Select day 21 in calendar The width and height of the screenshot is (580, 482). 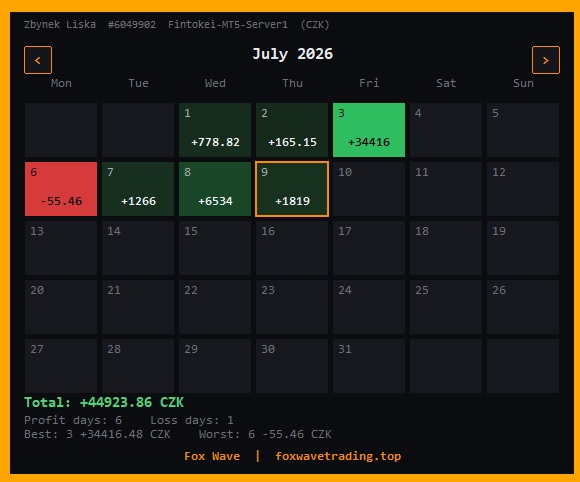point(138,307)
